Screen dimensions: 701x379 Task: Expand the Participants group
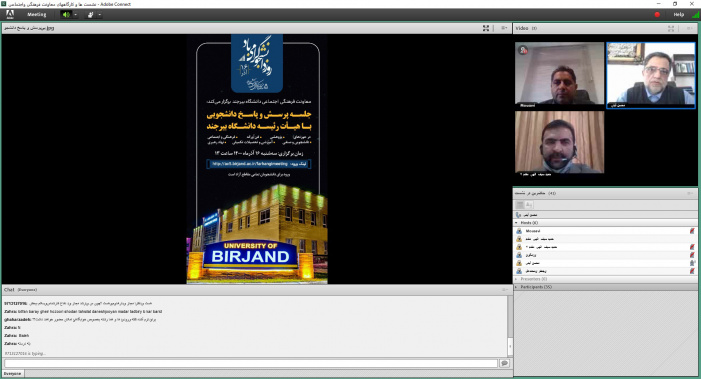516,287
